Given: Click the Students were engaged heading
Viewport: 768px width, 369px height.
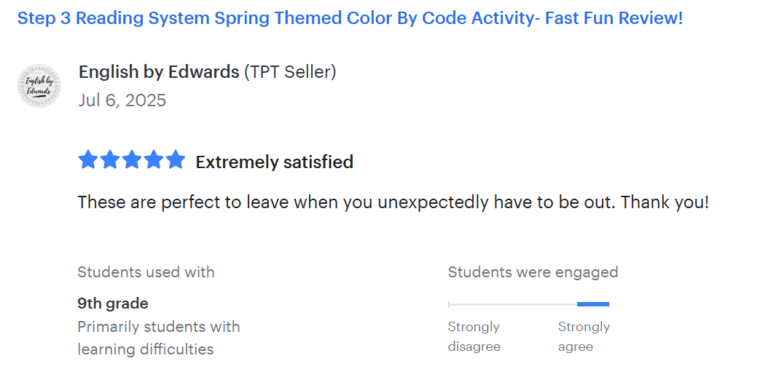Looking at the screenshot, I should pos(533,272).
